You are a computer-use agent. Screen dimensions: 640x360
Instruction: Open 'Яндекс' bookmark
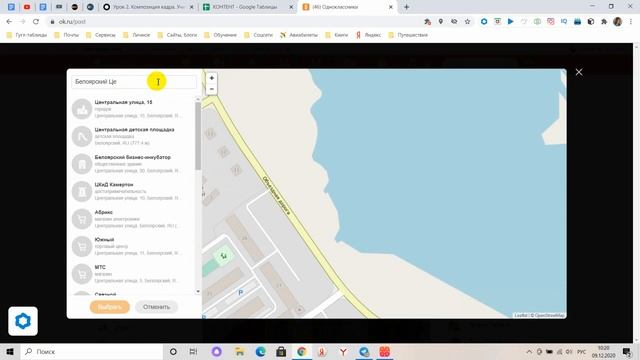(x=369, y=35)
